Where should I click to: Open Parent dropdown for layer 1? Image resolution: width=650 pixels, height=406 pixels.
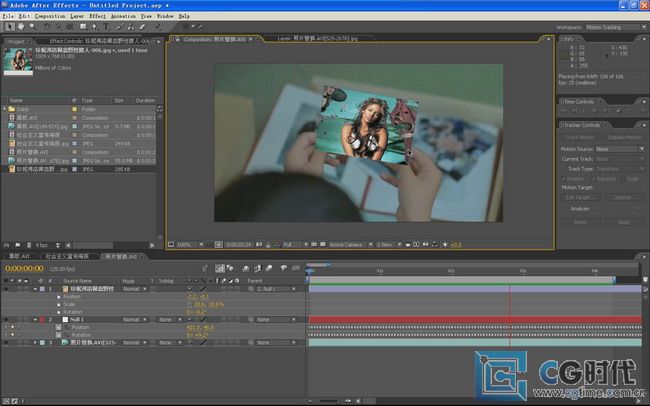coord(276,289)
